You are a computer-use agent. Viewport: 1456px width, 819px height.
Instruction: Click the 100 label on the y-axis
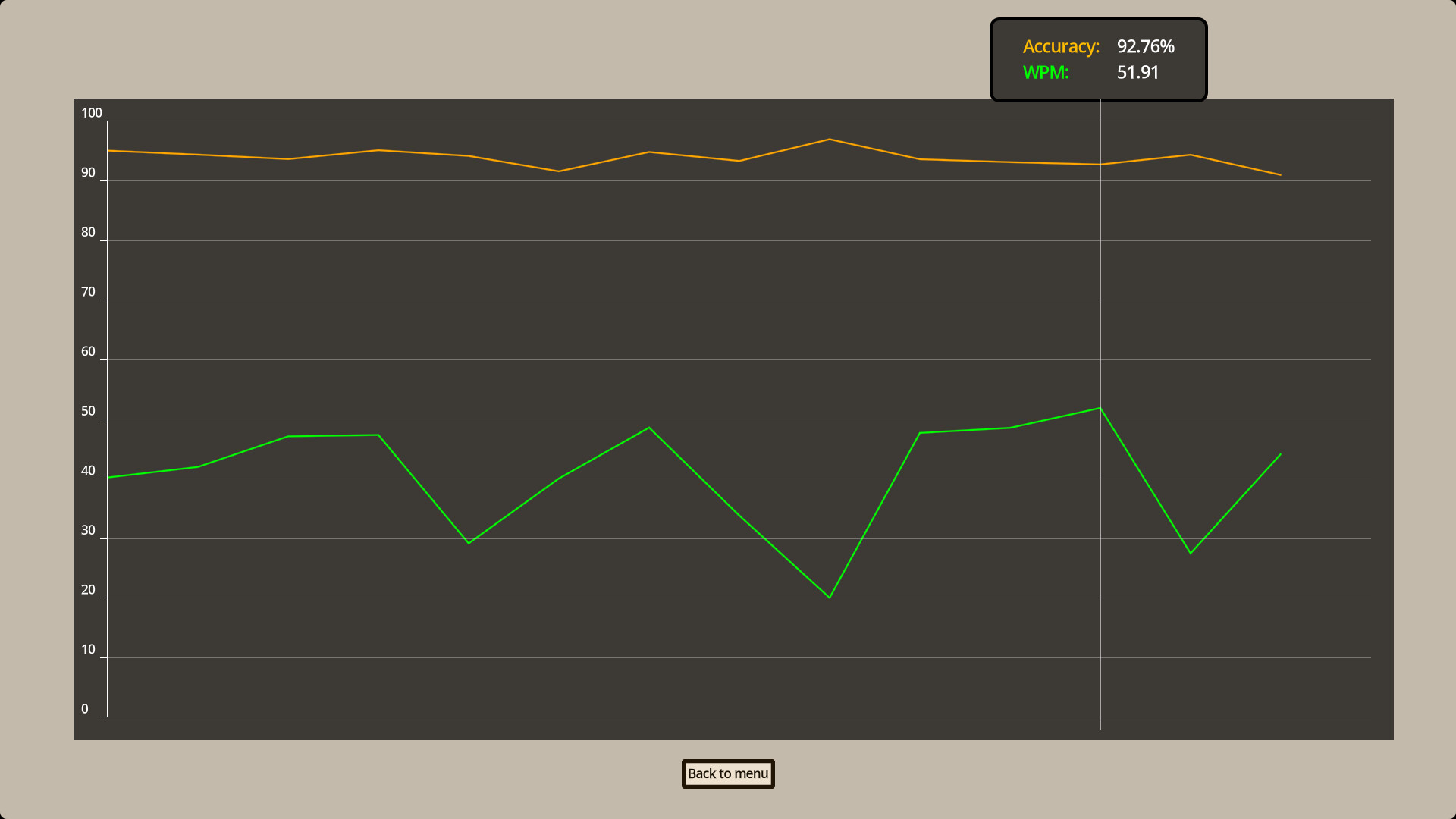(x=93, y=112)
